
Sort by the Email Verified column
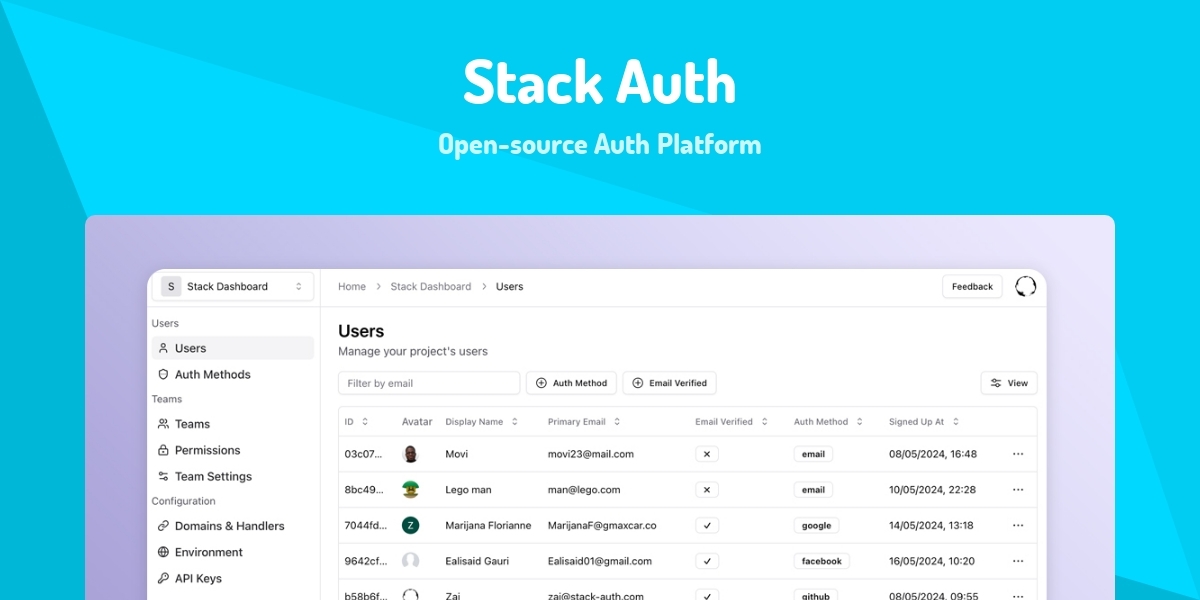[x=732, y=422]
